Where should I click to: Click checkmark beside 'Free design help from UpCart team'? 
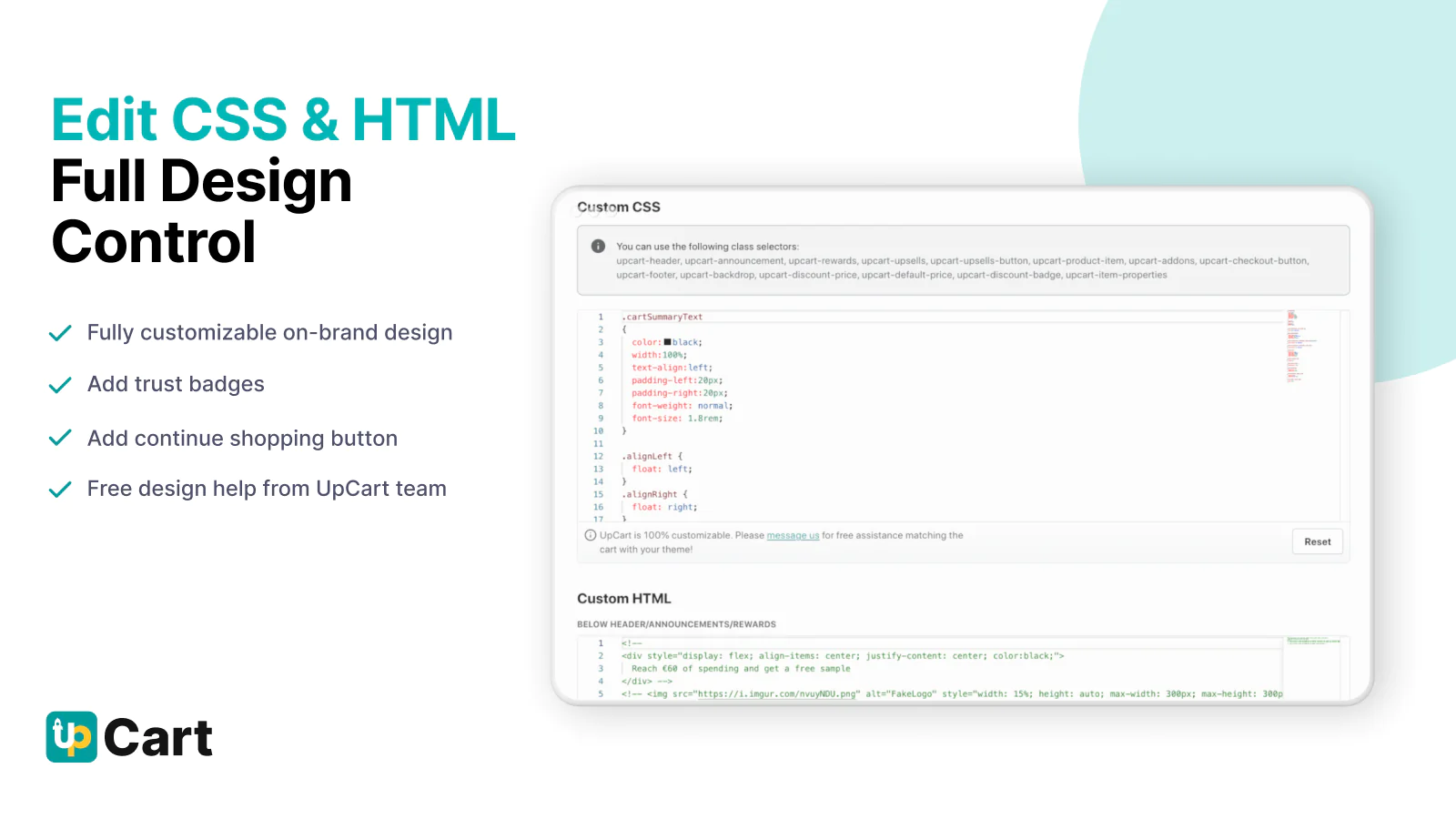click(x=60, y=490)
